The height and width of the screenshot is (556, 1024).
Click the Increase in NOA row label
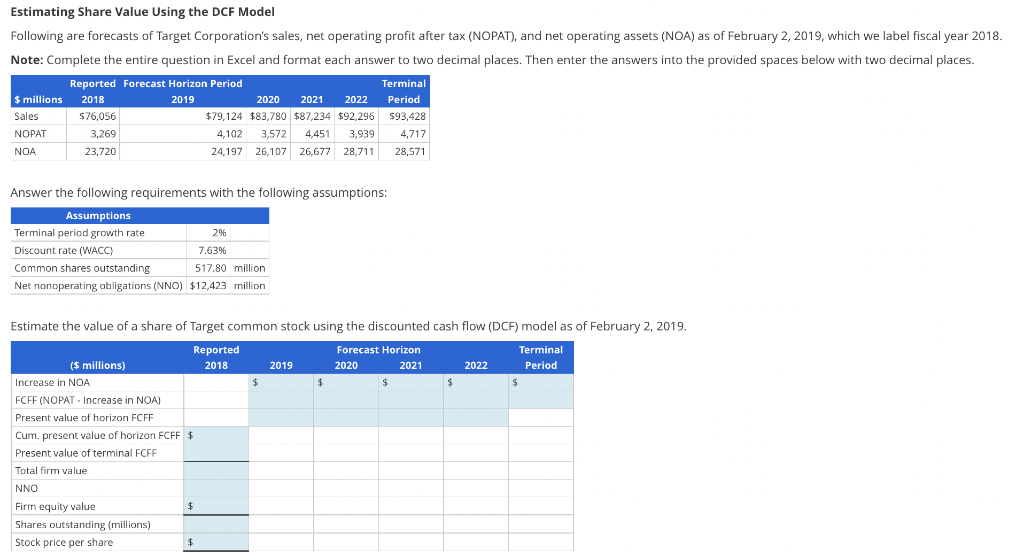(x=52, y=382)
